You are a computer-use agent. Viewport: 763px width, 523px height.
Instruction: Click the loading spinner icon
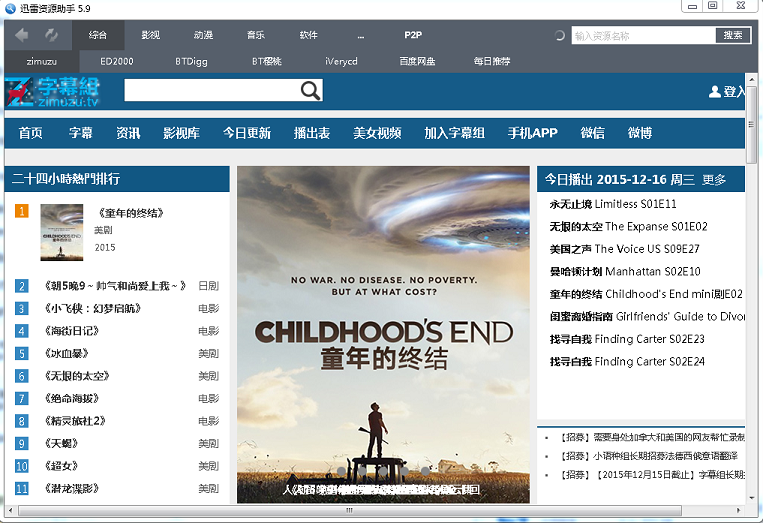click(560, 35)
